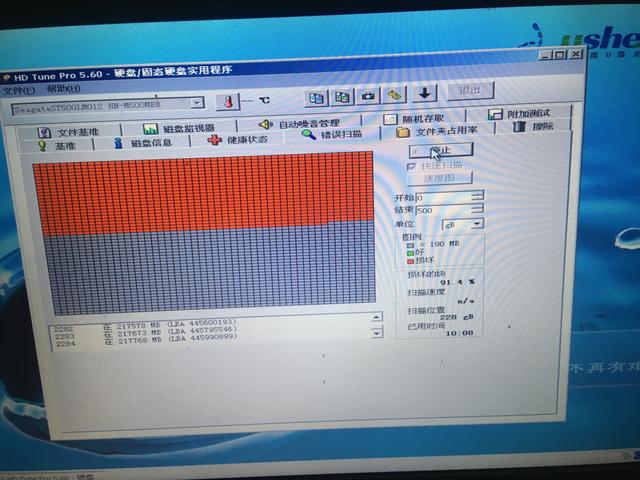Click the 结束 end value field

click(443, 210)
